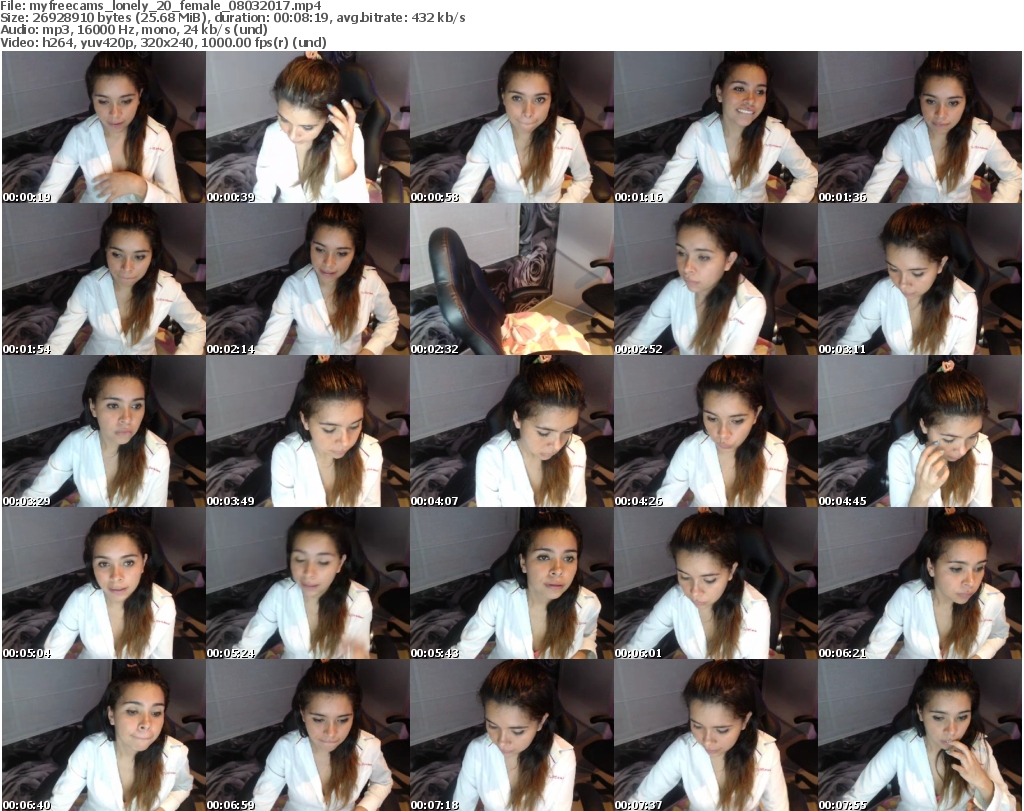Open the thumbnail timed 00:01:54
Image resolution: width=1024 pixels, height=811 pixels.
tap(104, 279)
